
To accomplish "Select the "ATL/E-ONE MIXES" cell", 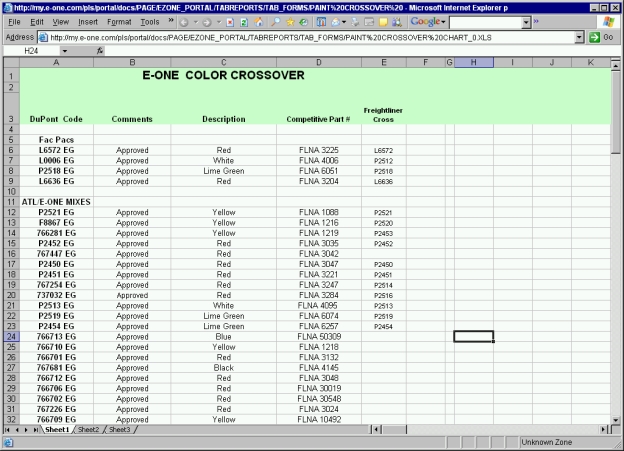I will pyautogui.click(x=56, y=202).
